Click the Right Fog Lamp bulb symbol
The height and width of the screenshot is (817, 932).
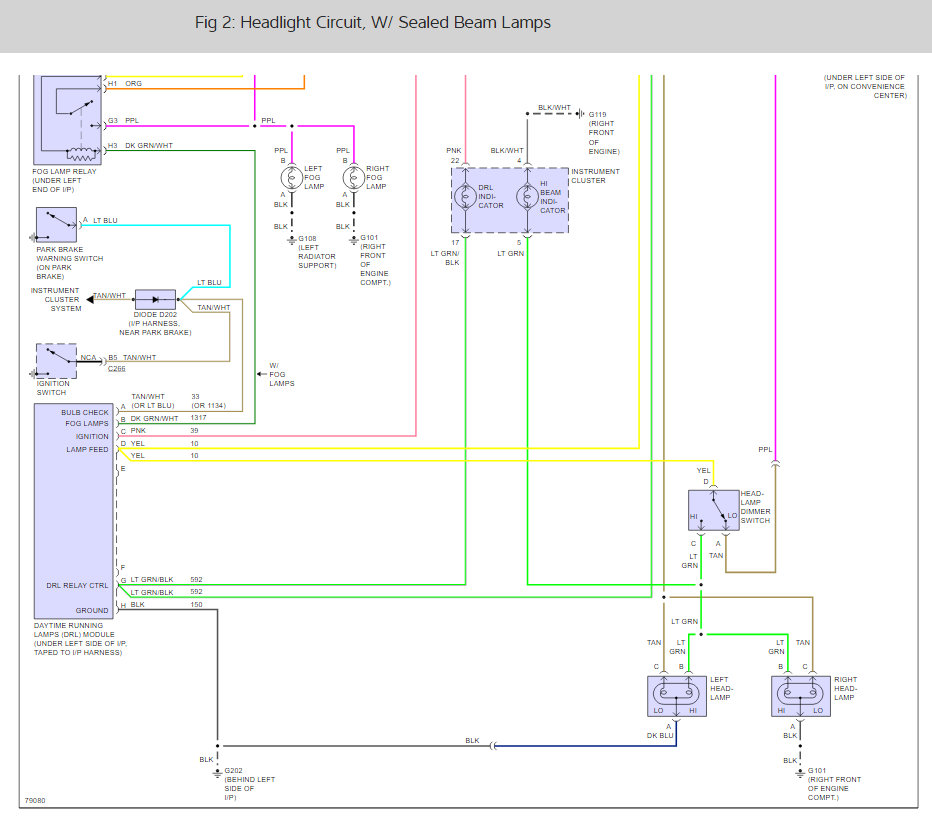tap(354, 178)
